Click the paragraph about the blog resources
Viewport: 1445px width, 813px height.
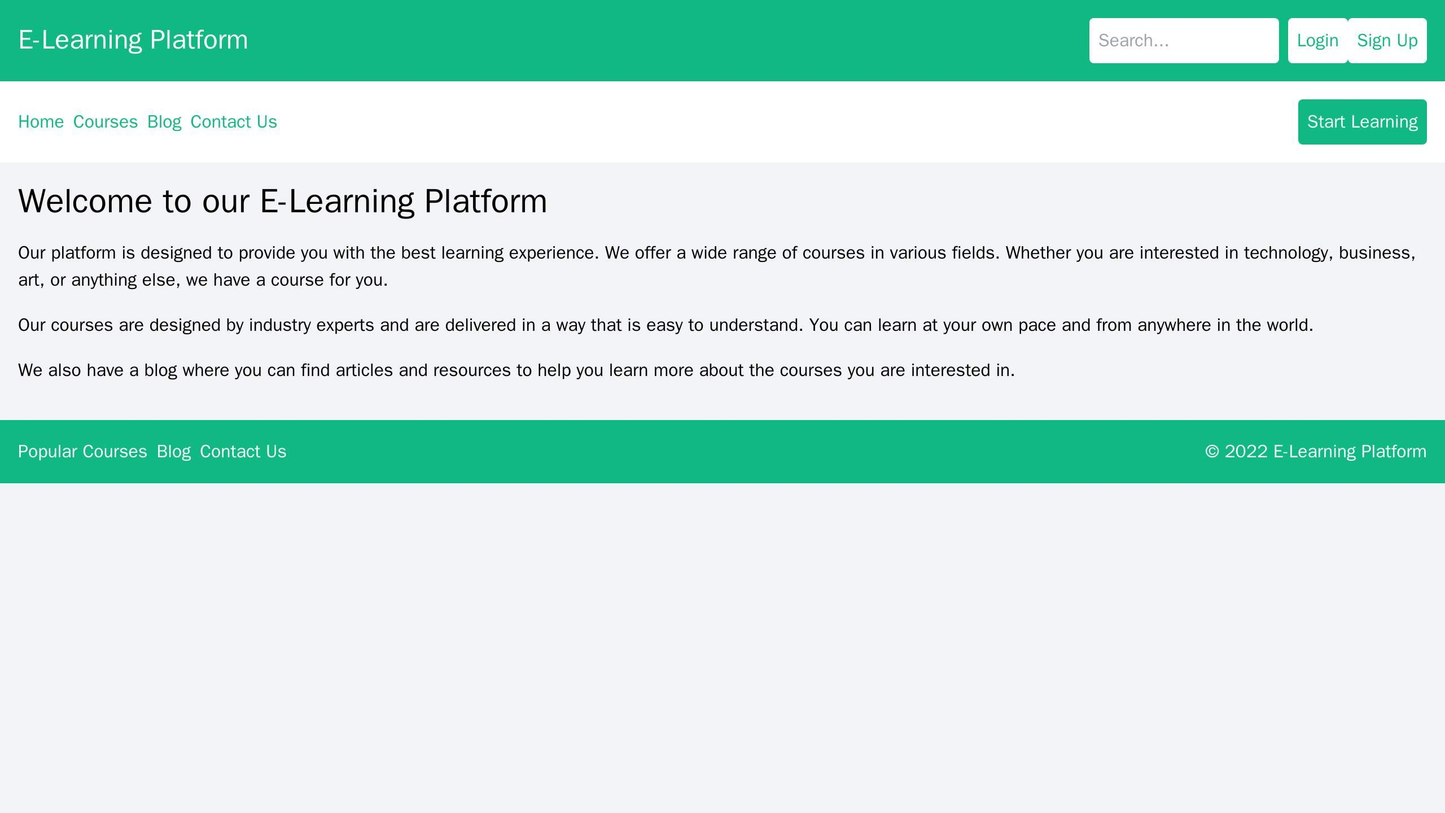(500, 368)
